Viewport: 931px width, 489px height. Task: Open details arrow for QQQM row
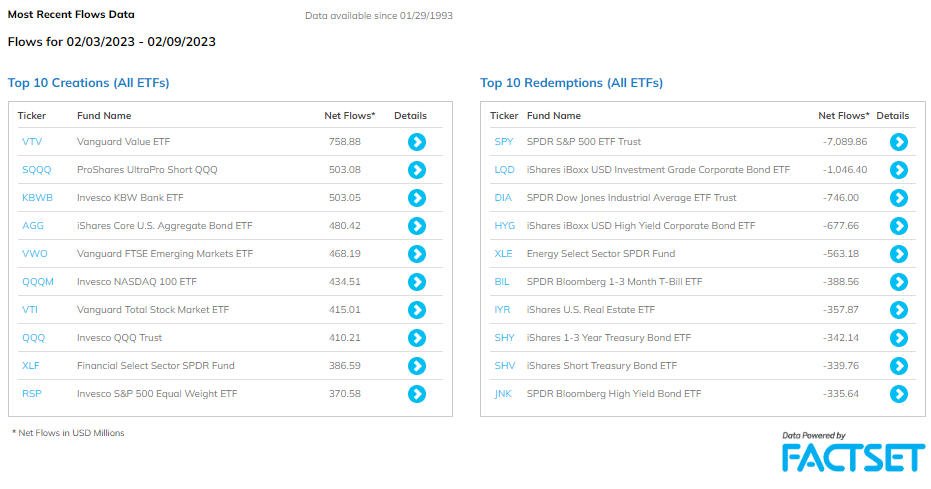[417, 282]
